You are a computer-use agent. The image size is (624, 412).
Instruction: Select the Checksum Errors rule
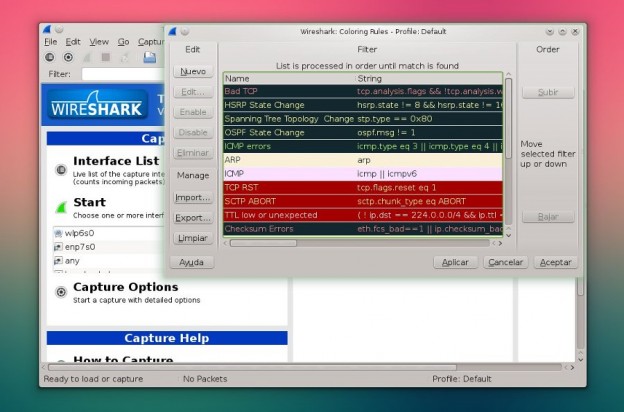pos(363,229)
